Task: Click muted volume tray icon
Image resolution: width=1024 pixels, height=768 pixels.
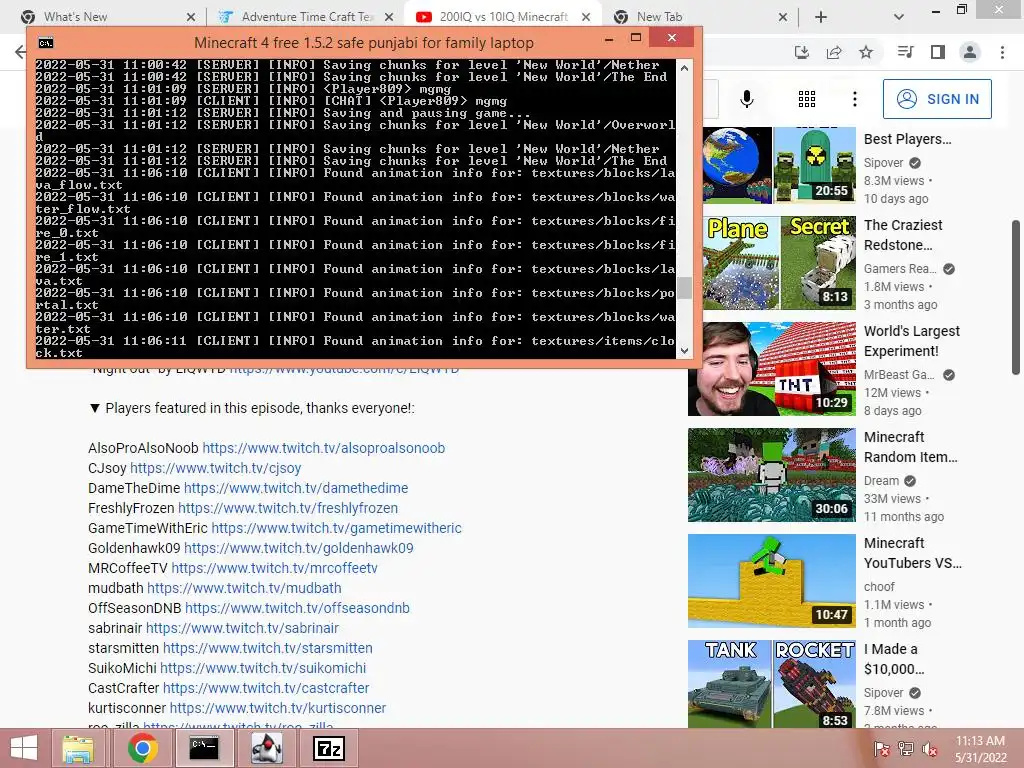Action: coord(930,749)
